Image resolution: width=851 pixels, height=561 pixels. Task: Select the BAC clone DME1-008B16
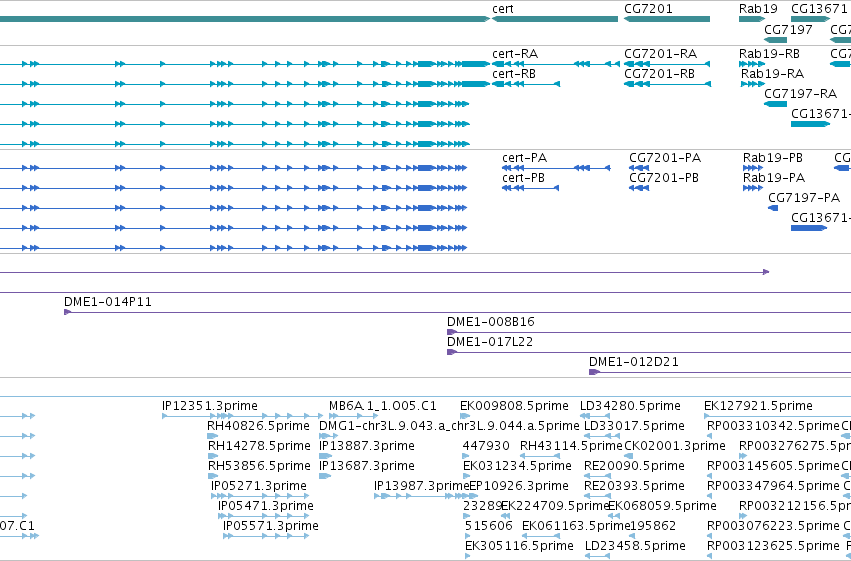pos(491,322)
